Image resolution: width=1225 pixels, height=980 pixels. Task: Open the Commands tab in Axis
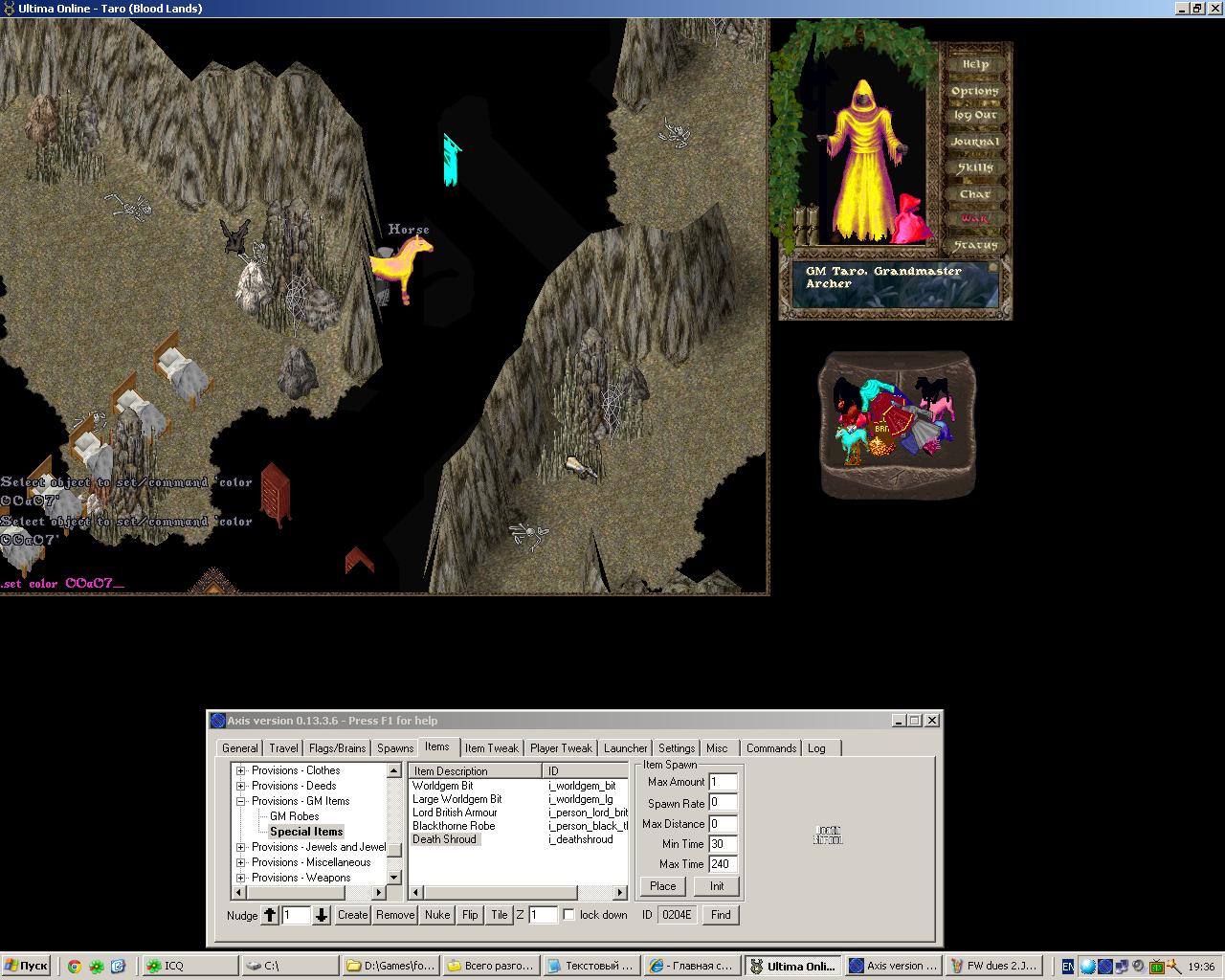771,748
